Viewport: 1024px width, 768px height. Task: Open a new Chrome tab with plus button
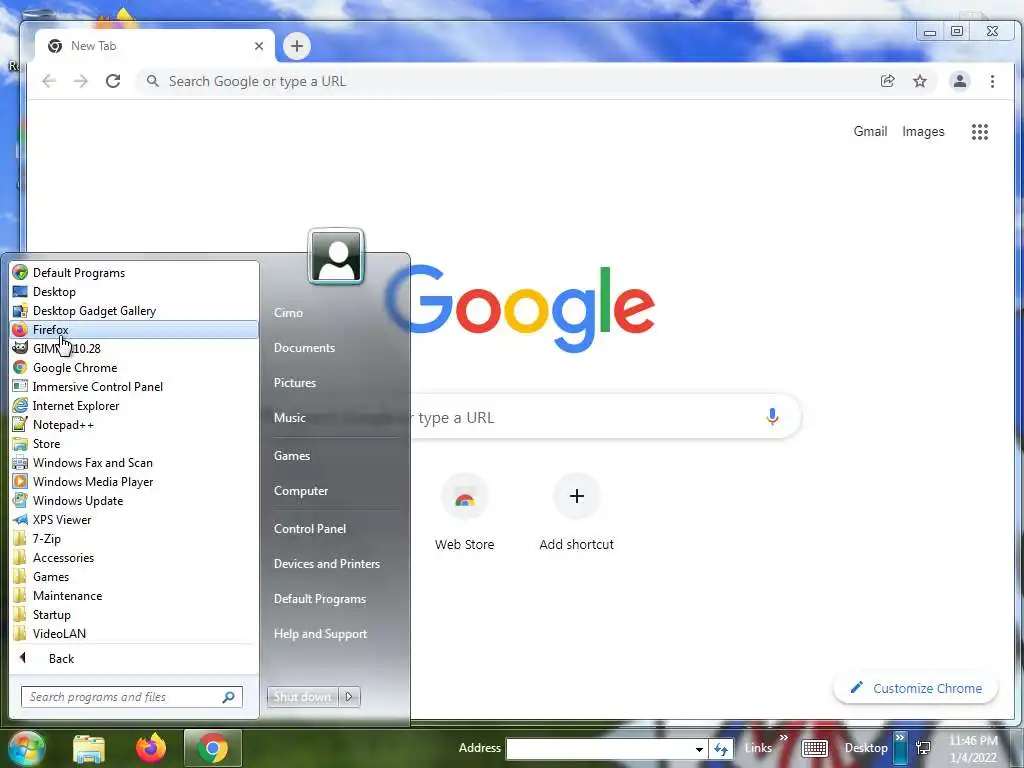[296, 46]
